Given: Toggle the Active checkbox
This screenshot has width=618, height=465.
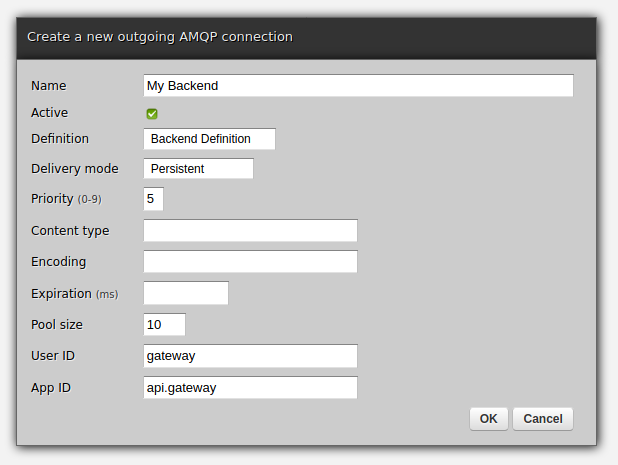Looking at the screenshot, I should point(152,114).
